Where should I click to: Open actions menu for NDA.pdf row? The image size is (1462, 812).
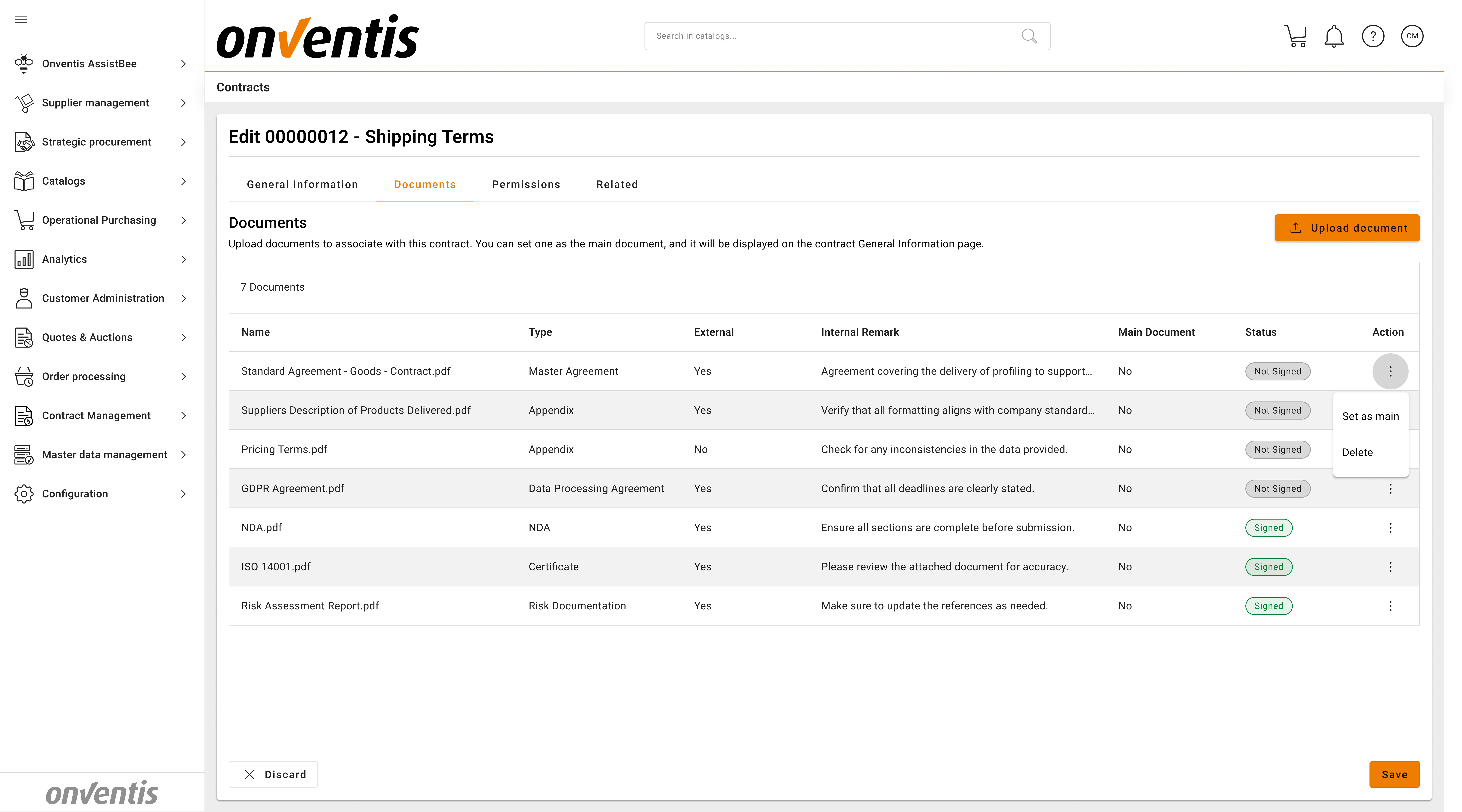(x=1390, y=528)
